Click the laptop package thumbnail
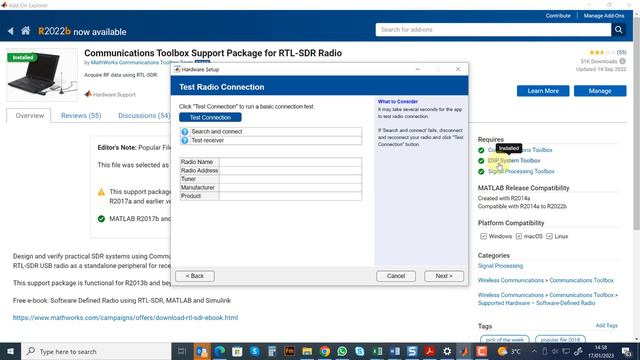This screenshot has width=640, height=360. point(42,75)
